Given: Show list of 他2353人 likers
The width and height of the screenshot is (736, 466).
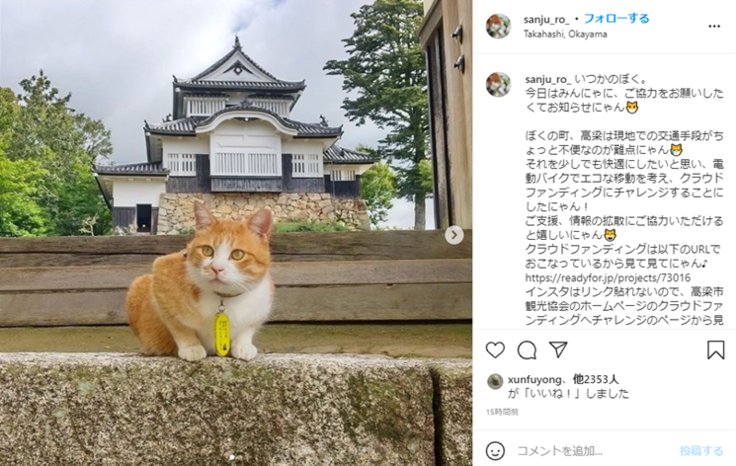Looking at the screenshot, I should tap(595, 379).
